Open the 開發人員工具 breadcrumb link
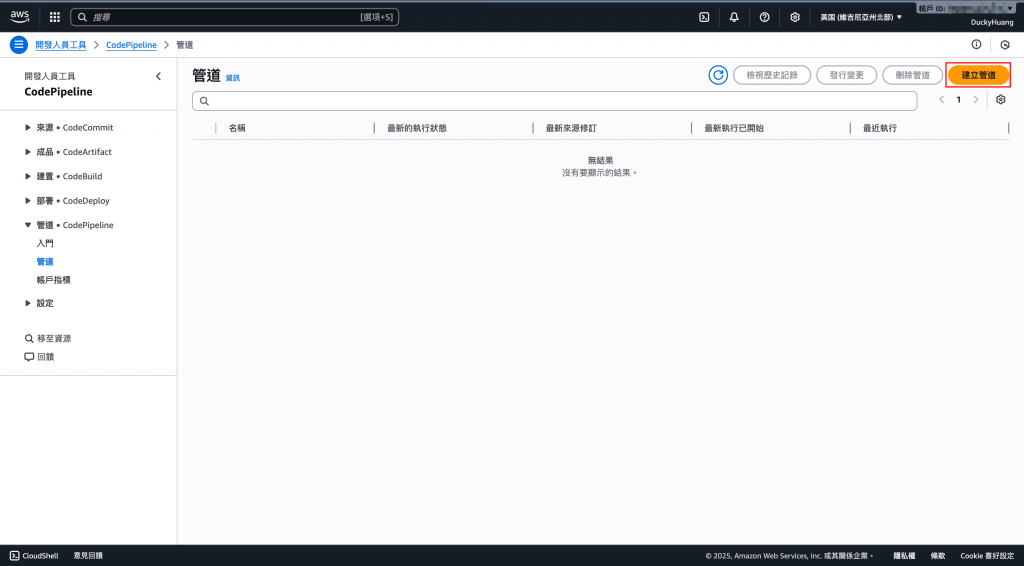The width and height of the screenshot is (1024, 566). tap(61, 45)
